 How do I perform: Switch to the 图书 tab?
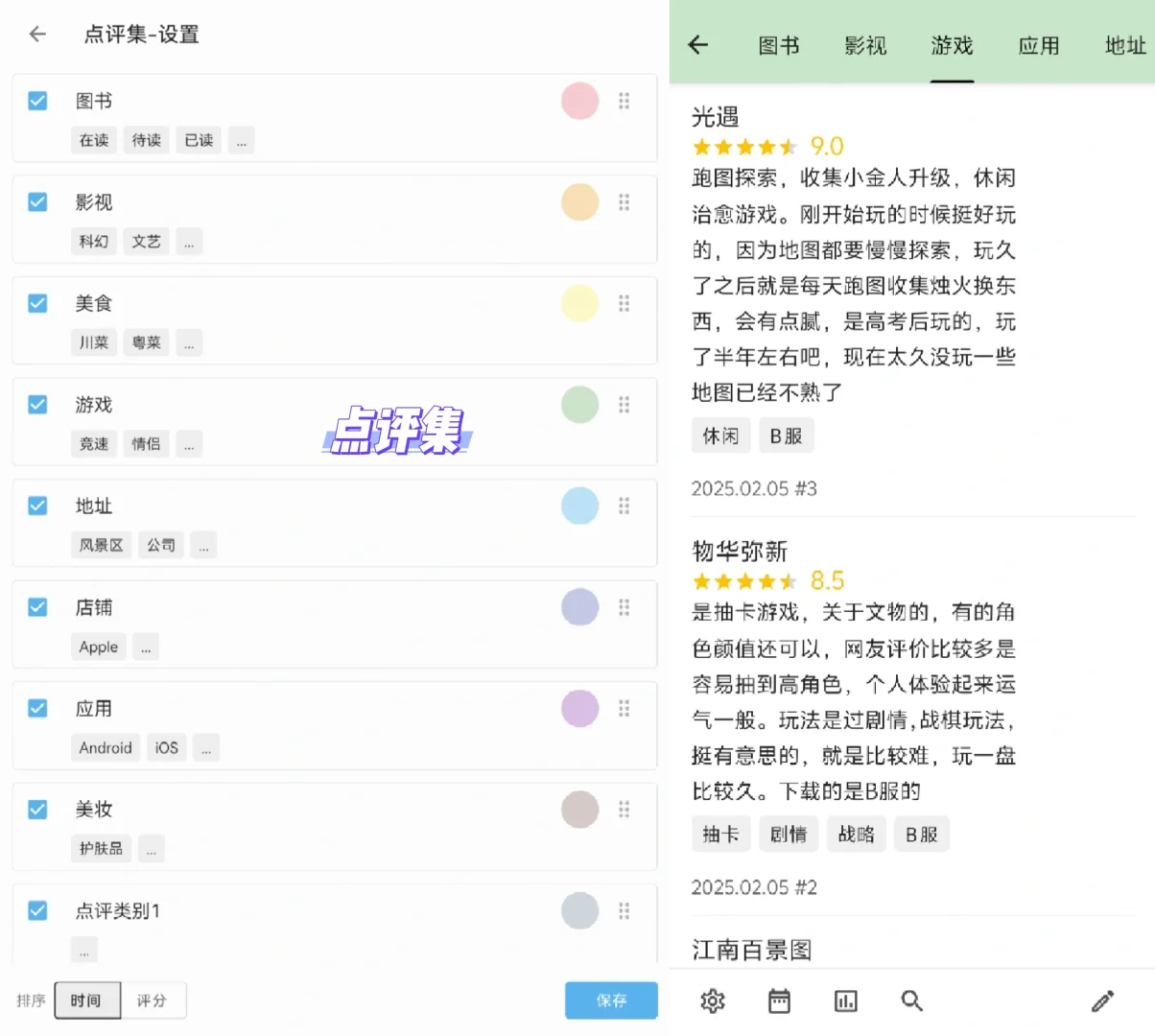[778, 45]
